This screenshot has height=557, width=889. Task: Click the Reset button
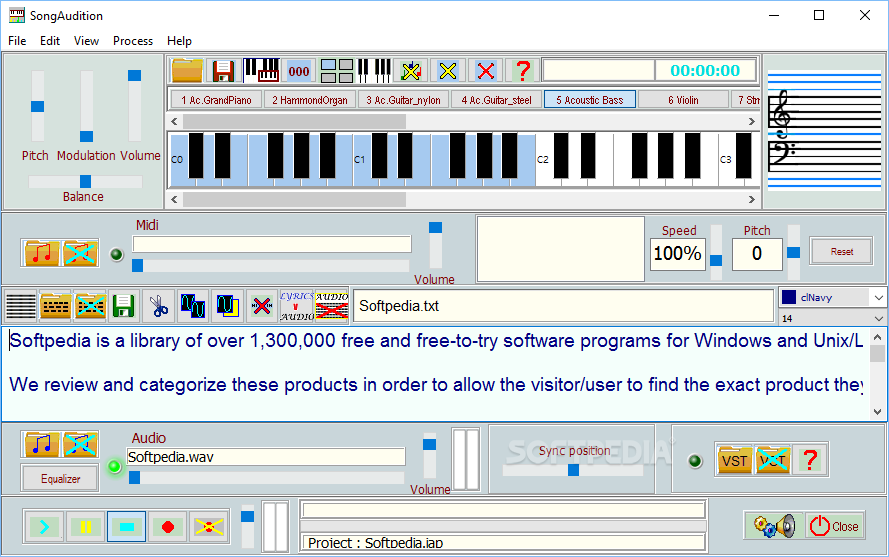click(841, 251)
